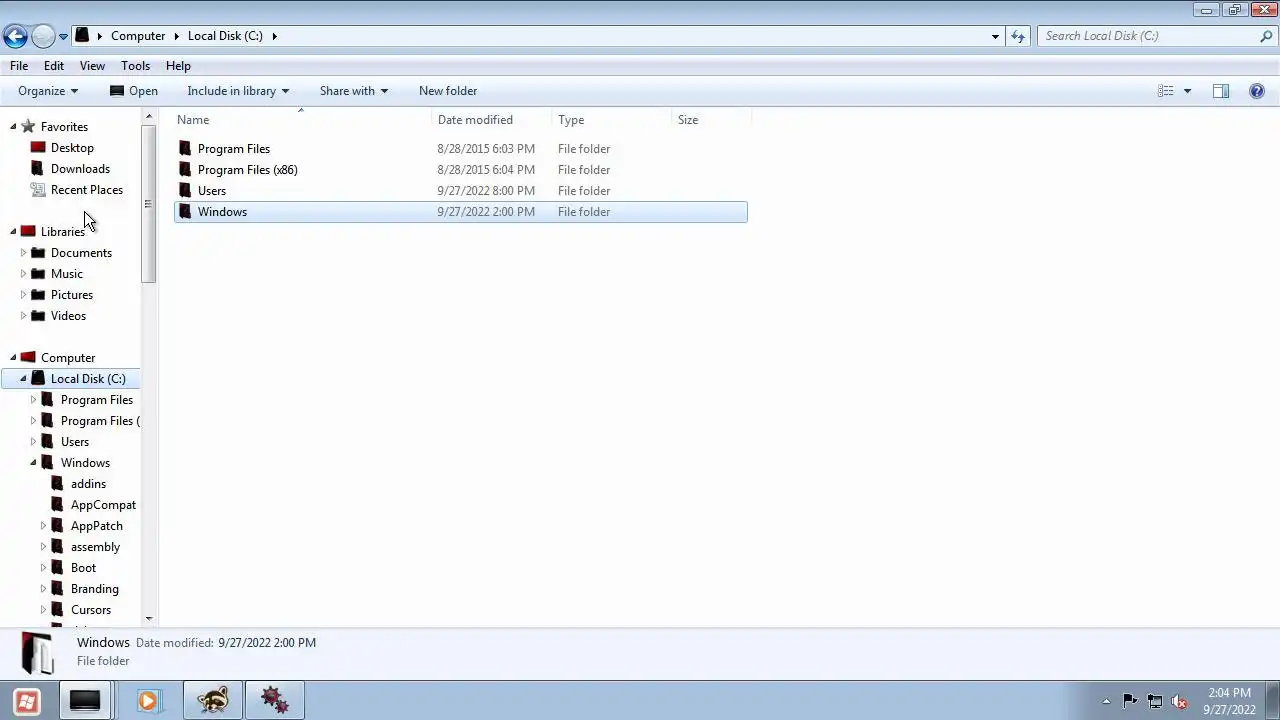Image resolution: width=1280 pixels, height=720 pixels.
Task: Collapse the Libraries section
Action: tap(13, 232)
